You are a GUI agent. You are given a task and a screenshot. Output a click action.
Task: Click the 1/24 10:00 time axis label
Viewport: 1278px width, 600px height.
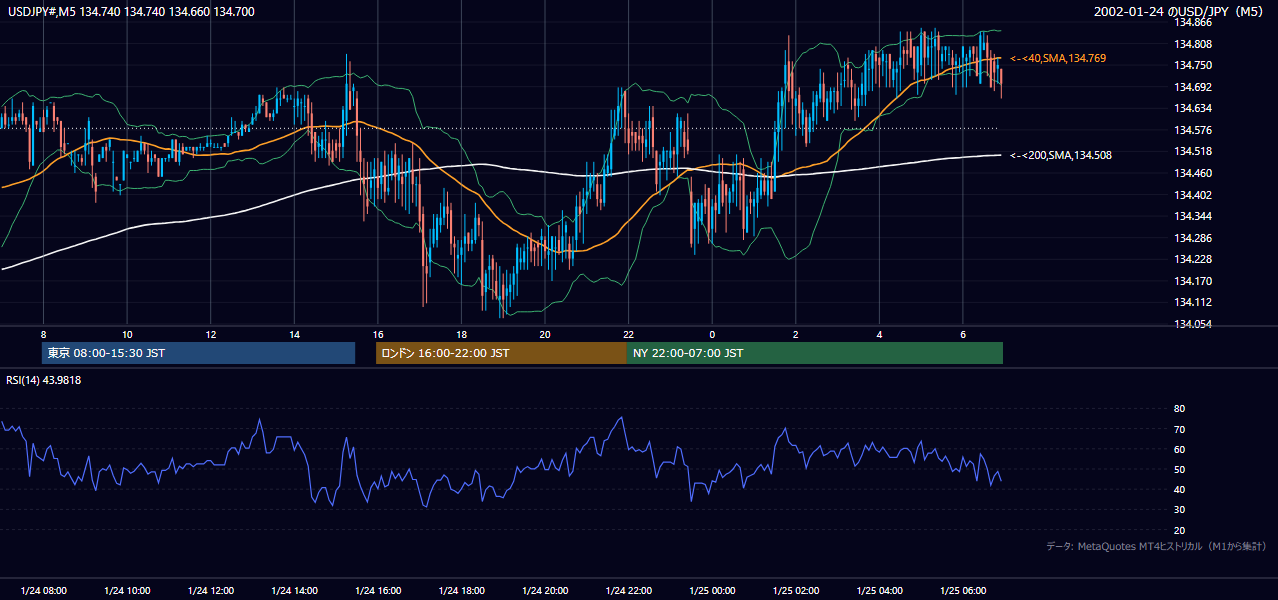coord(127,591)
